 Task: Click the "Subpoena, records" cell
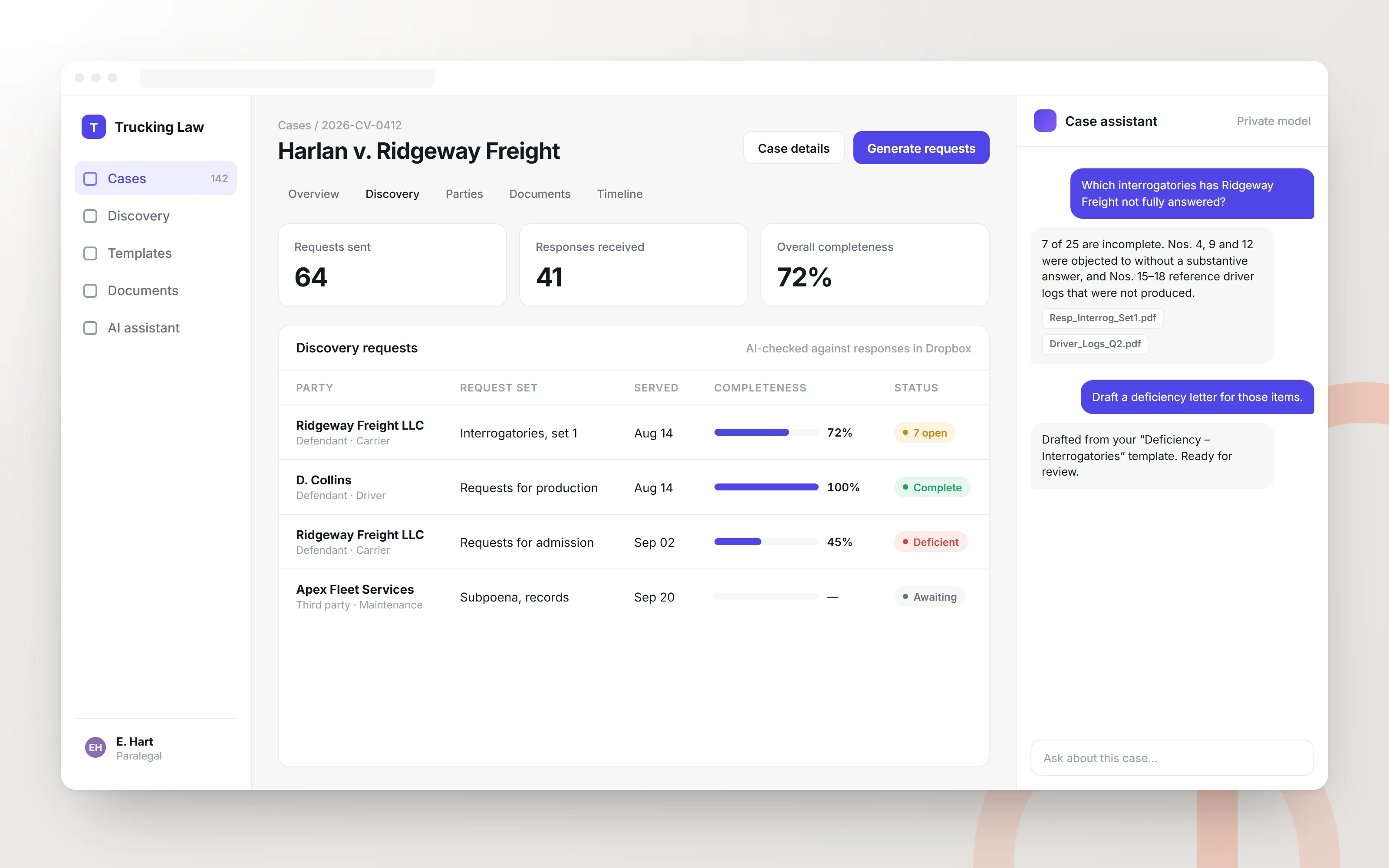click(x=514, y=597)
